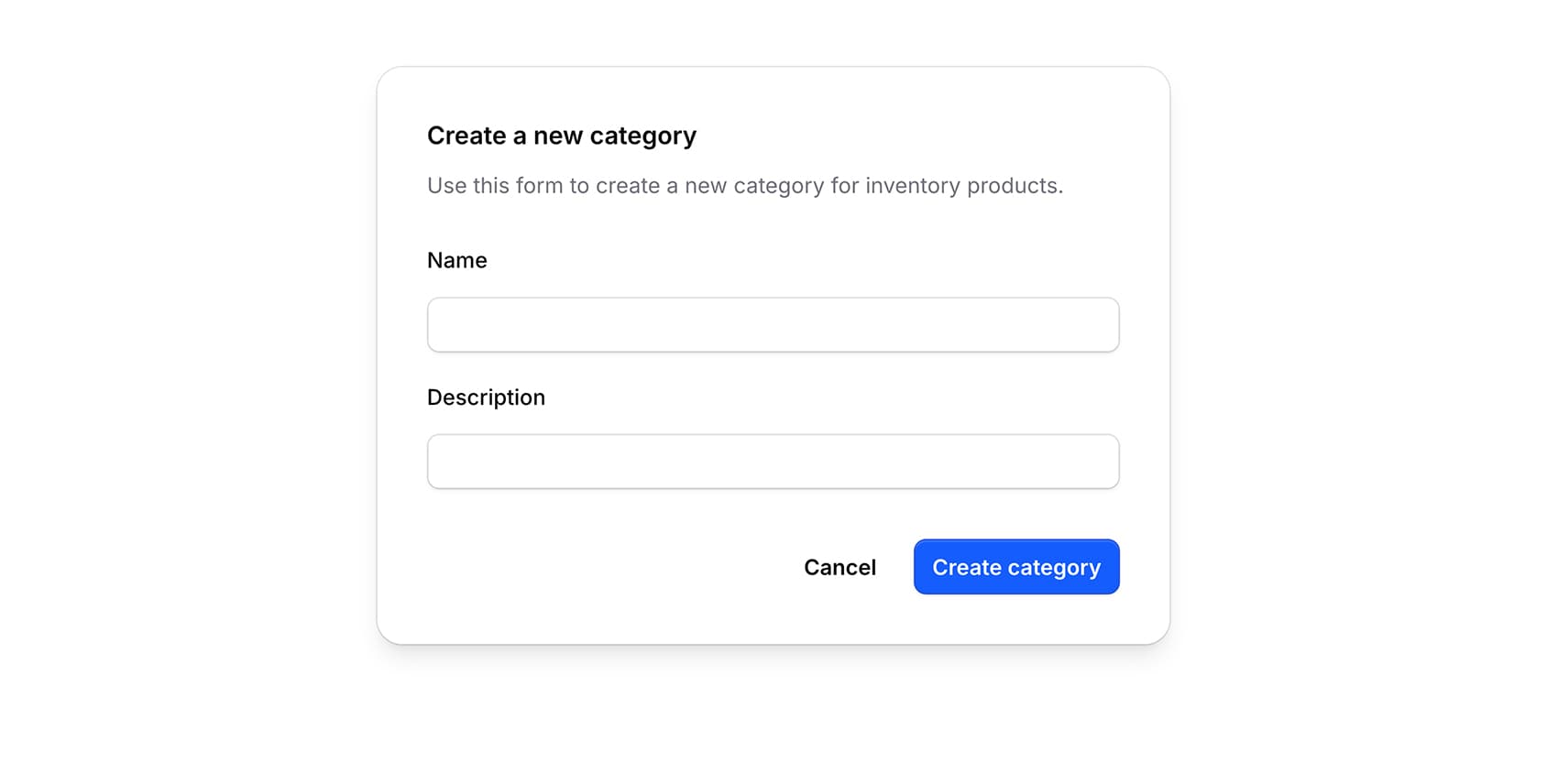
Task: Focus the Description text box
Action: click(x=773, y=462)
